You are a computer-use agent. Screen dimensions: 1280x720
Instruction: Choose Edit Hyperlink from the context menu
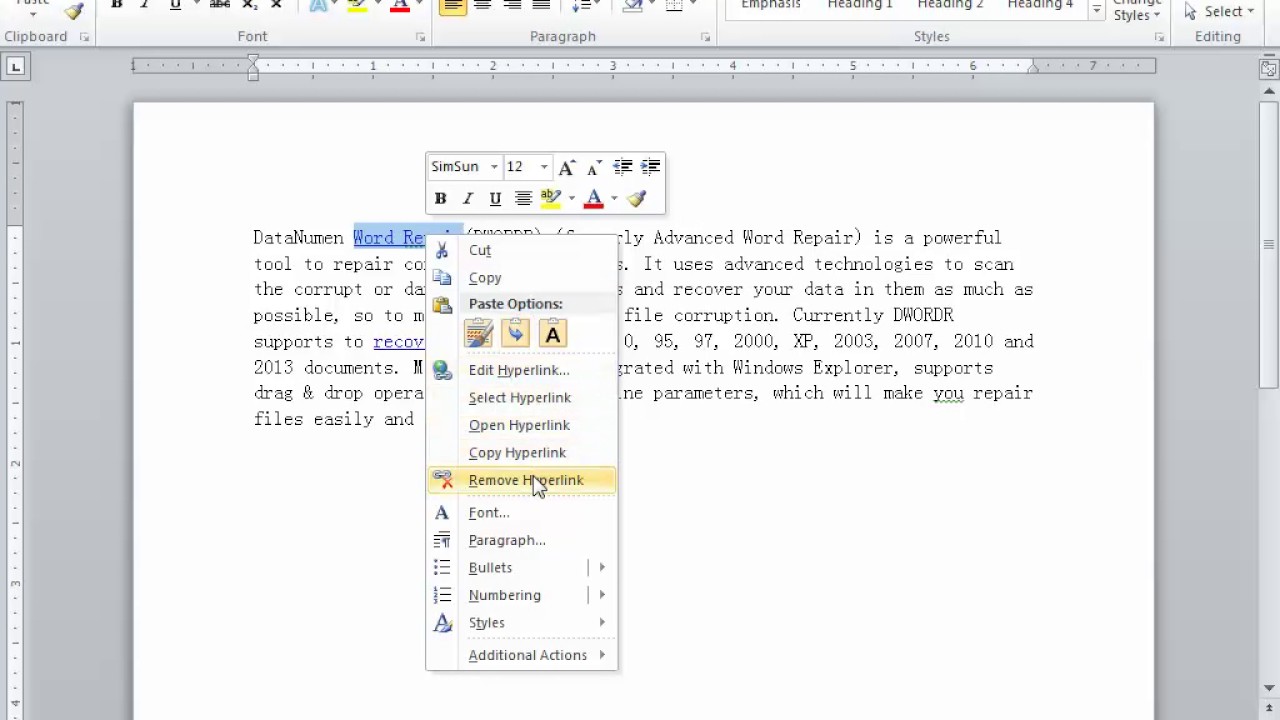522,370
